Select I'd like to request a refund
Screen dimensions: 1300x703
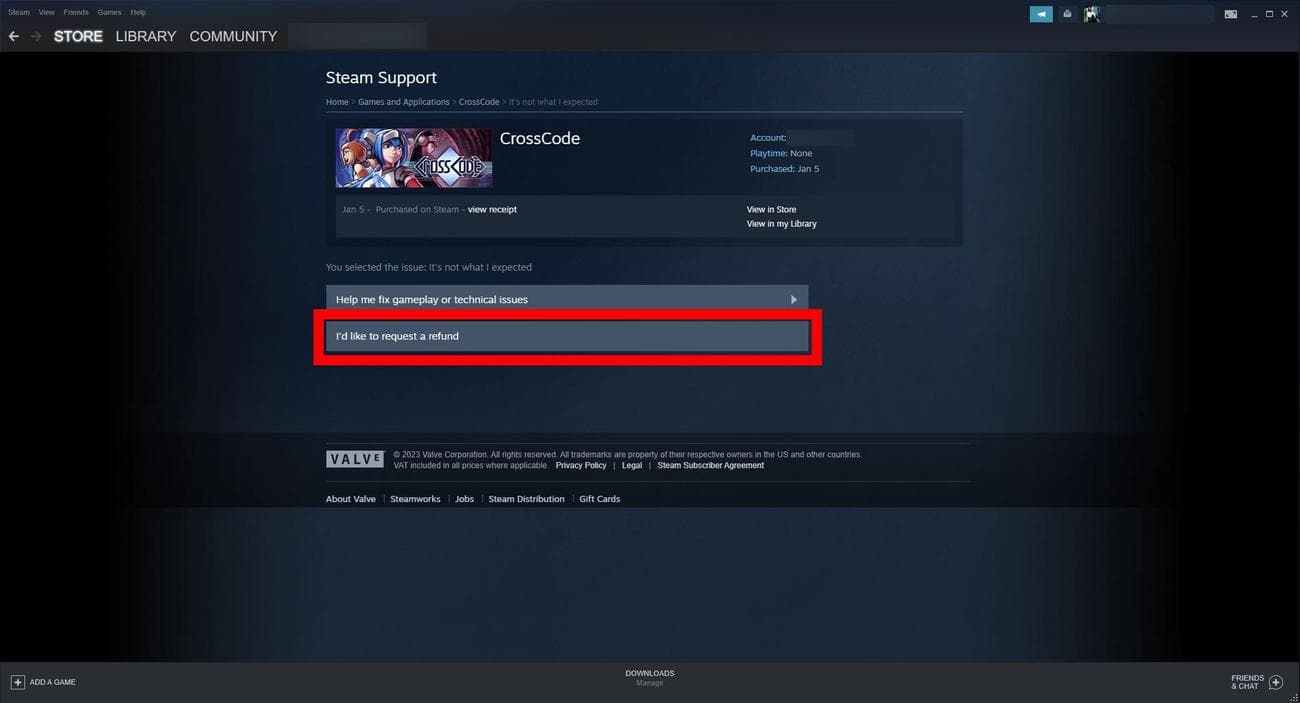tap(567, 336)
